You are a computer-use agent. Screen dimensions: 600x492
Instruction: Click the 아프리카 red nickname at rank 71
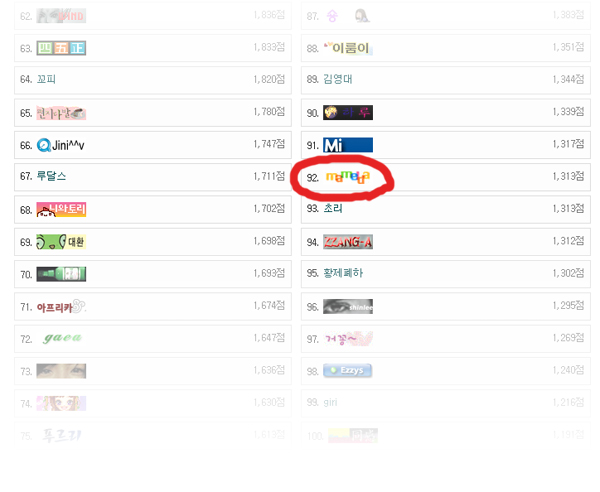(61, 306)
